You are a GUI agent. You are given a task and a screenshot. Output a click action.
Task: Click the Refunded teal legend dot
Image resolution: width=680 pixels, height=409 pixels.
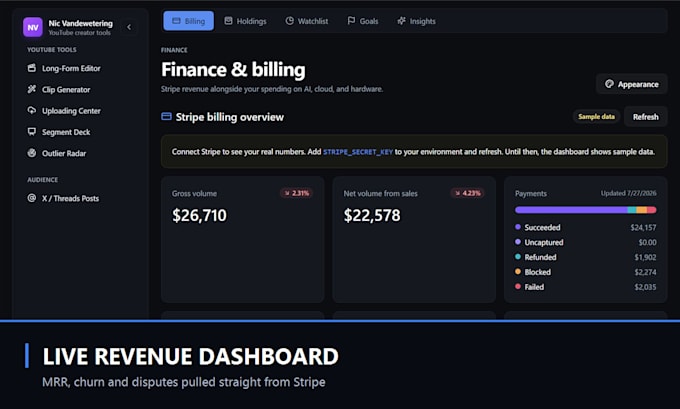click(x=517, y=256)
